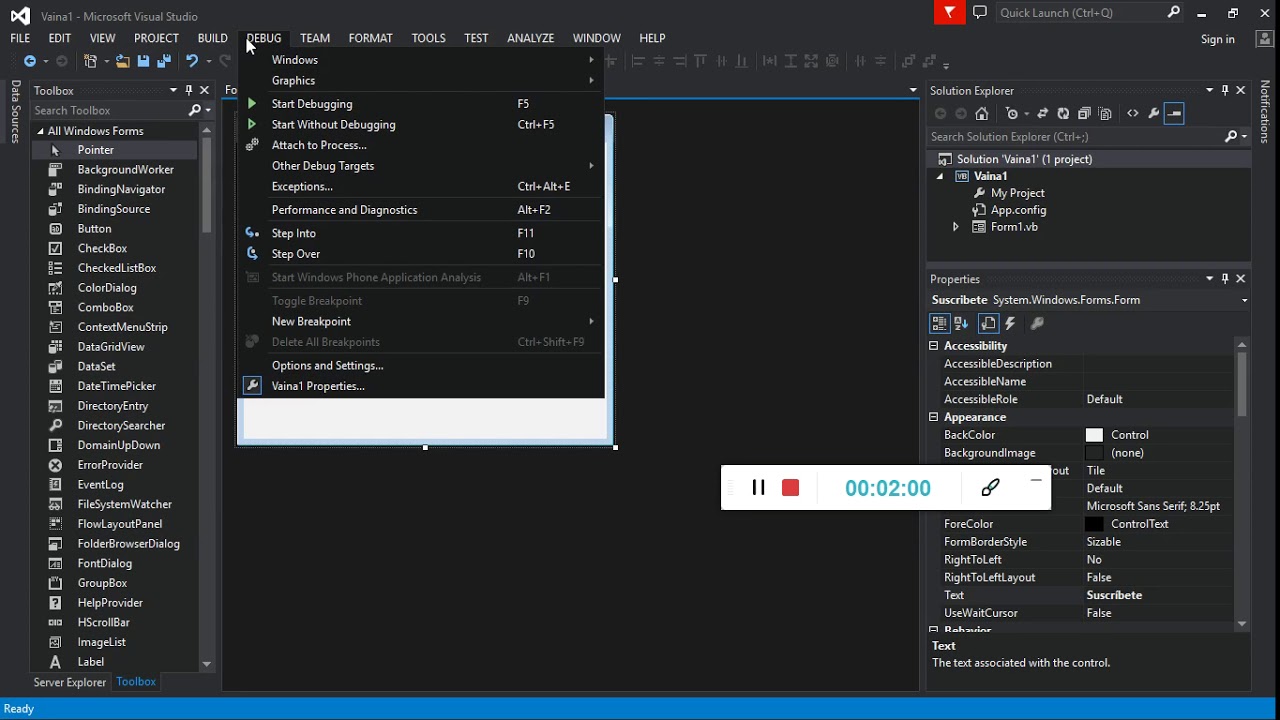
Task: Collapse the Appearance property category
Action: [x=934, y=417]
